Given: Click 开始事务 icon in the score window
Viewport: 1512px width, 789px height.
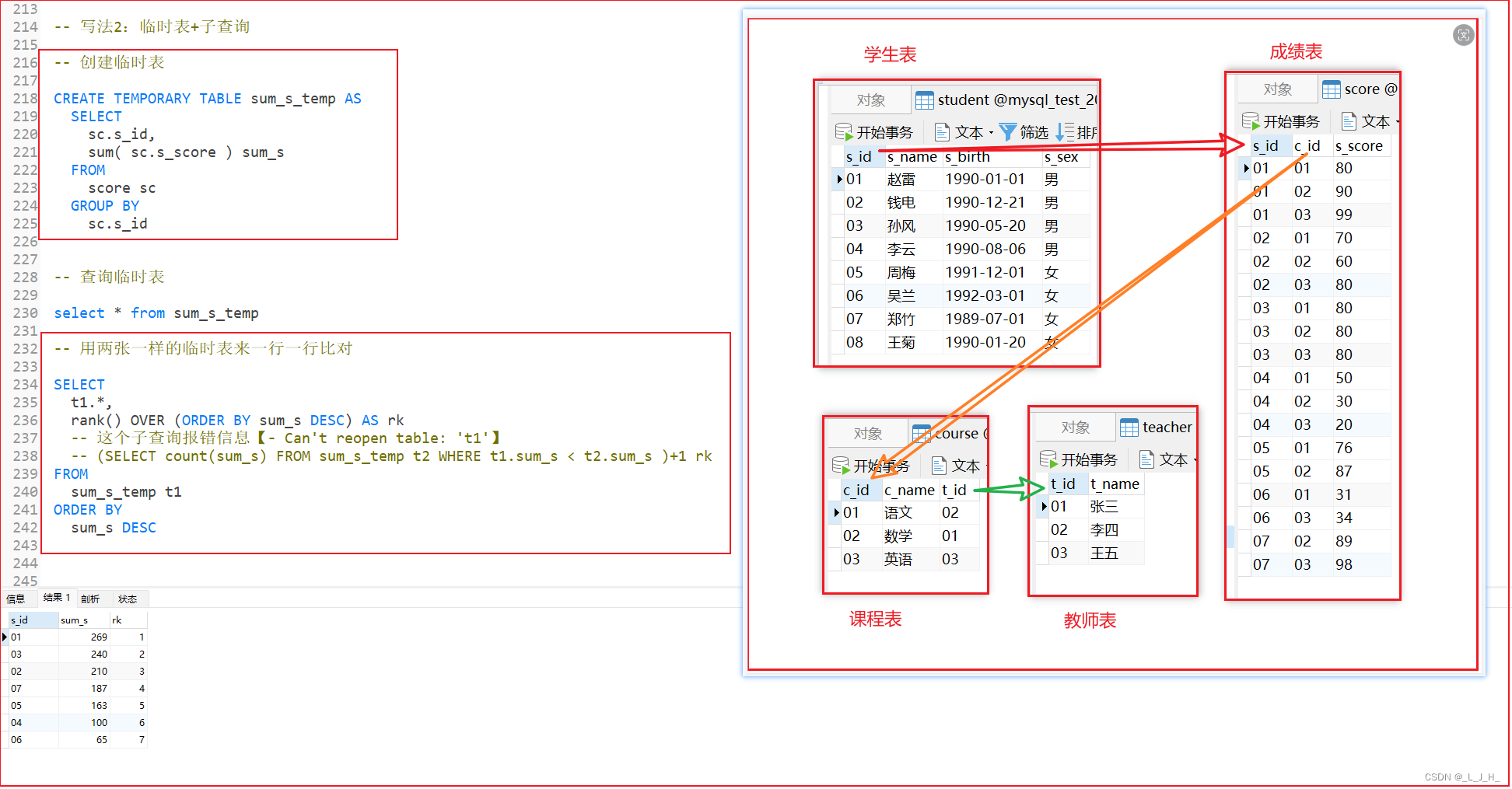Looking at the screenshot, I should click(x=1251, y=121).
